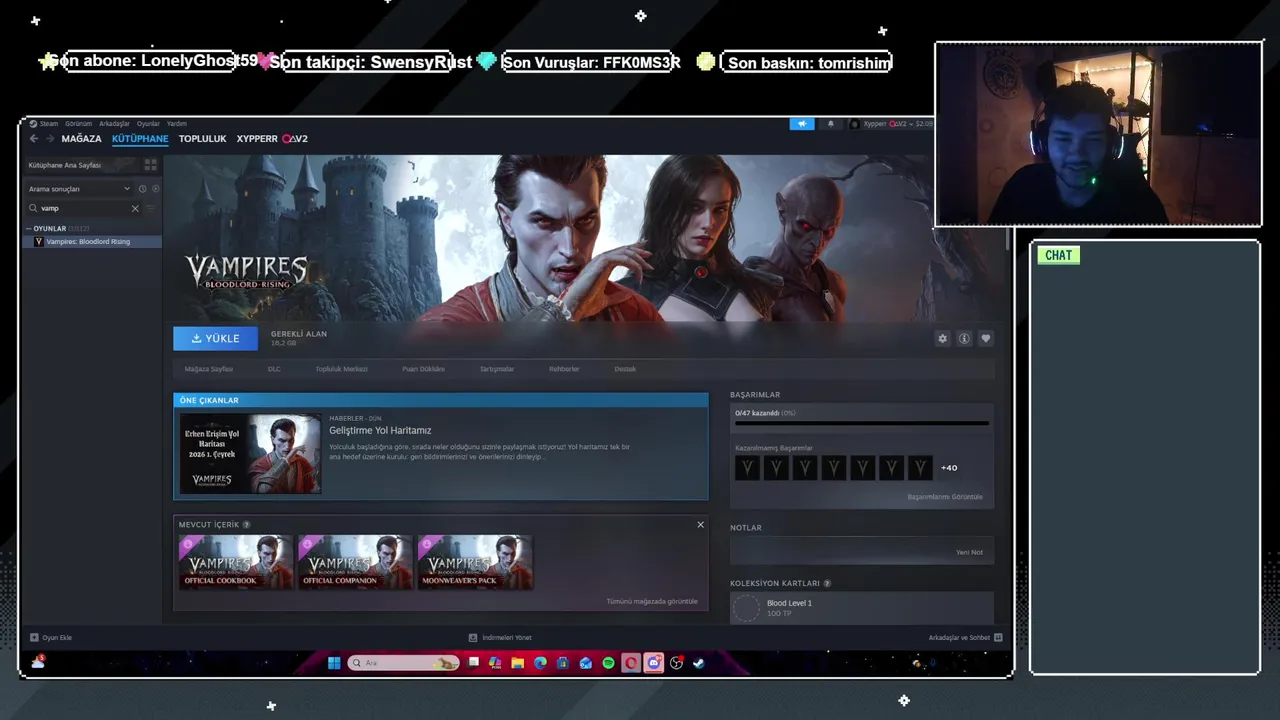The width and height of the screenshot is (1280, 720).
Task: Open the Arkadaşlar menu
Action: [114, 124]
